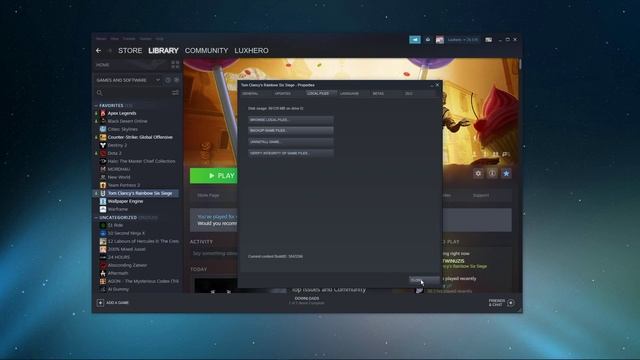Open the LIBRARY section
The image size is (640, 360).
pos(163,51)
